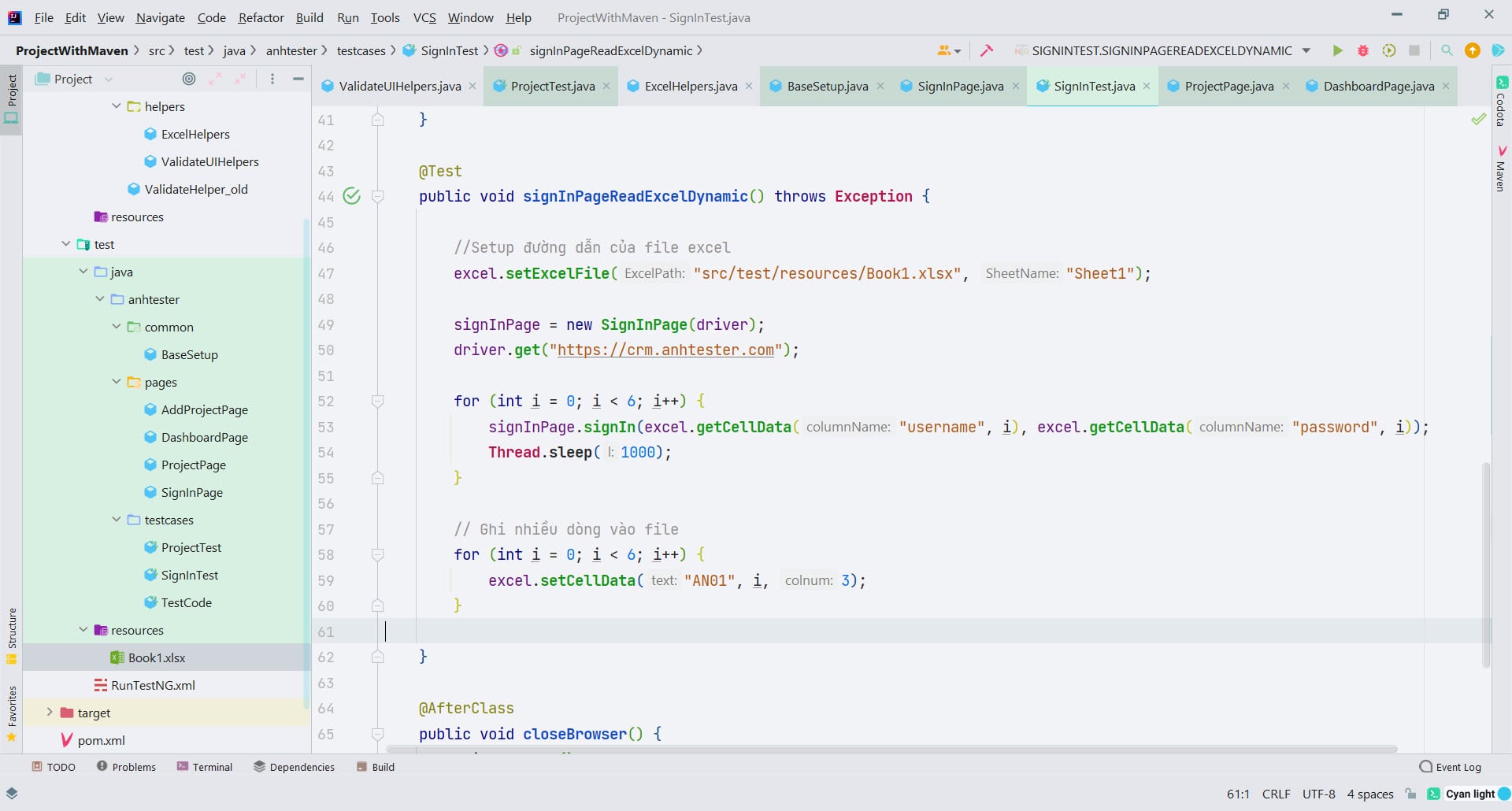
Task: Open the Event Log
Action: click(x=1450, y=767)
